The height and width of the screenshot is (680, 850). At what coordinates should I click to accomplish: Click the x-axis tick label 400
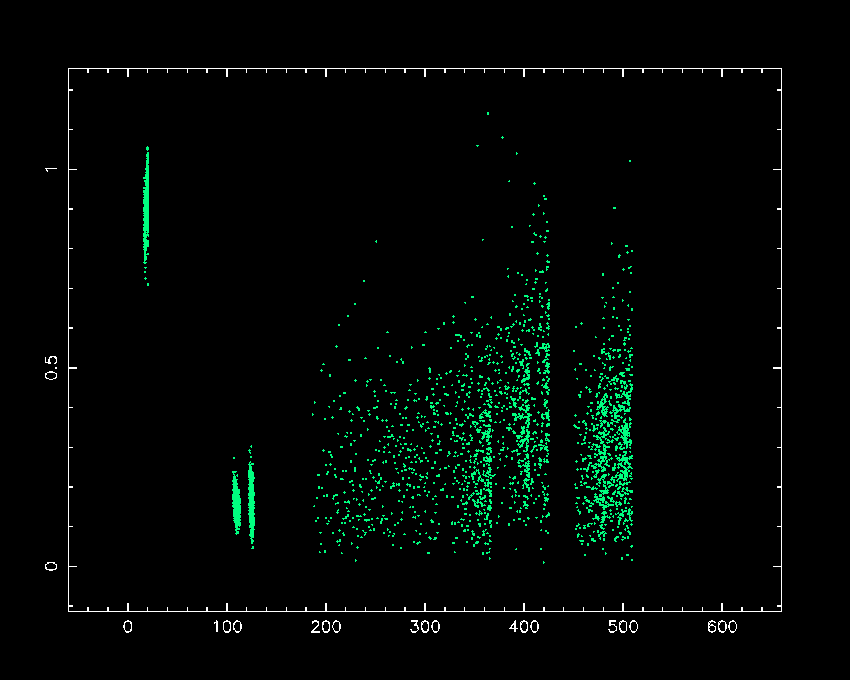click(524, 627)
